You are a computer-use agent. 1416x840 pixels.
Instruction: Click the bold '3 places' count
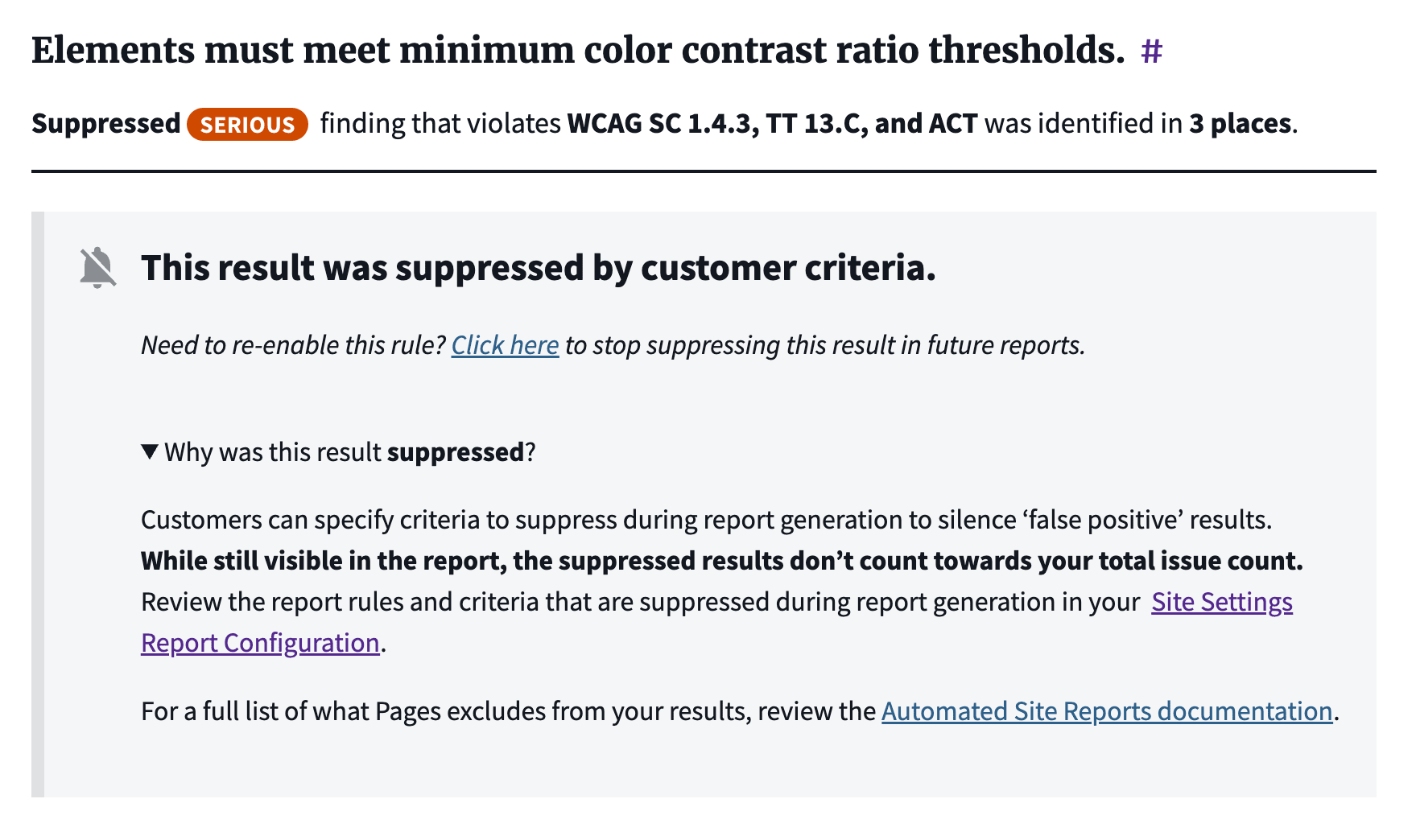tap(1239, 124)
